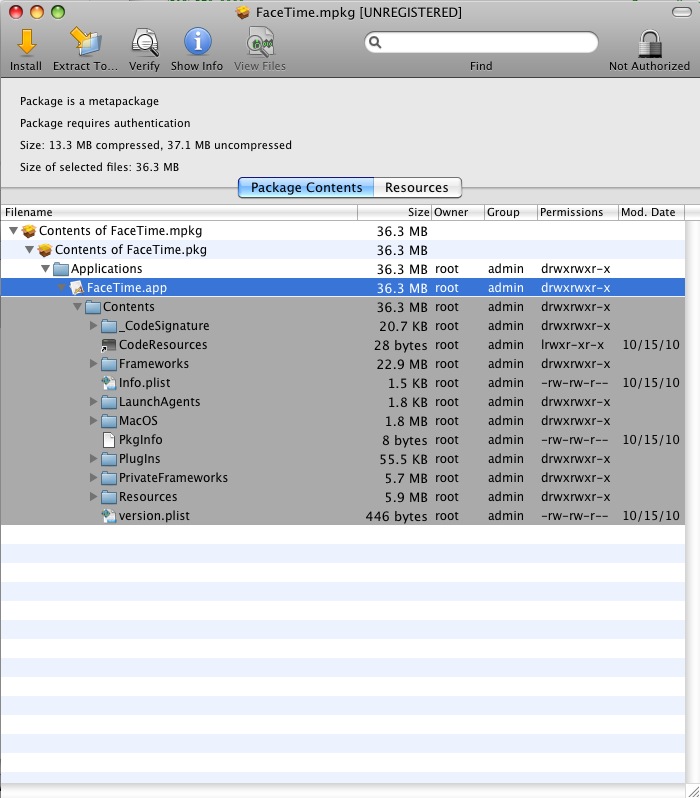Click the magnifier icon in the Find field

click(x=375, y=42)
